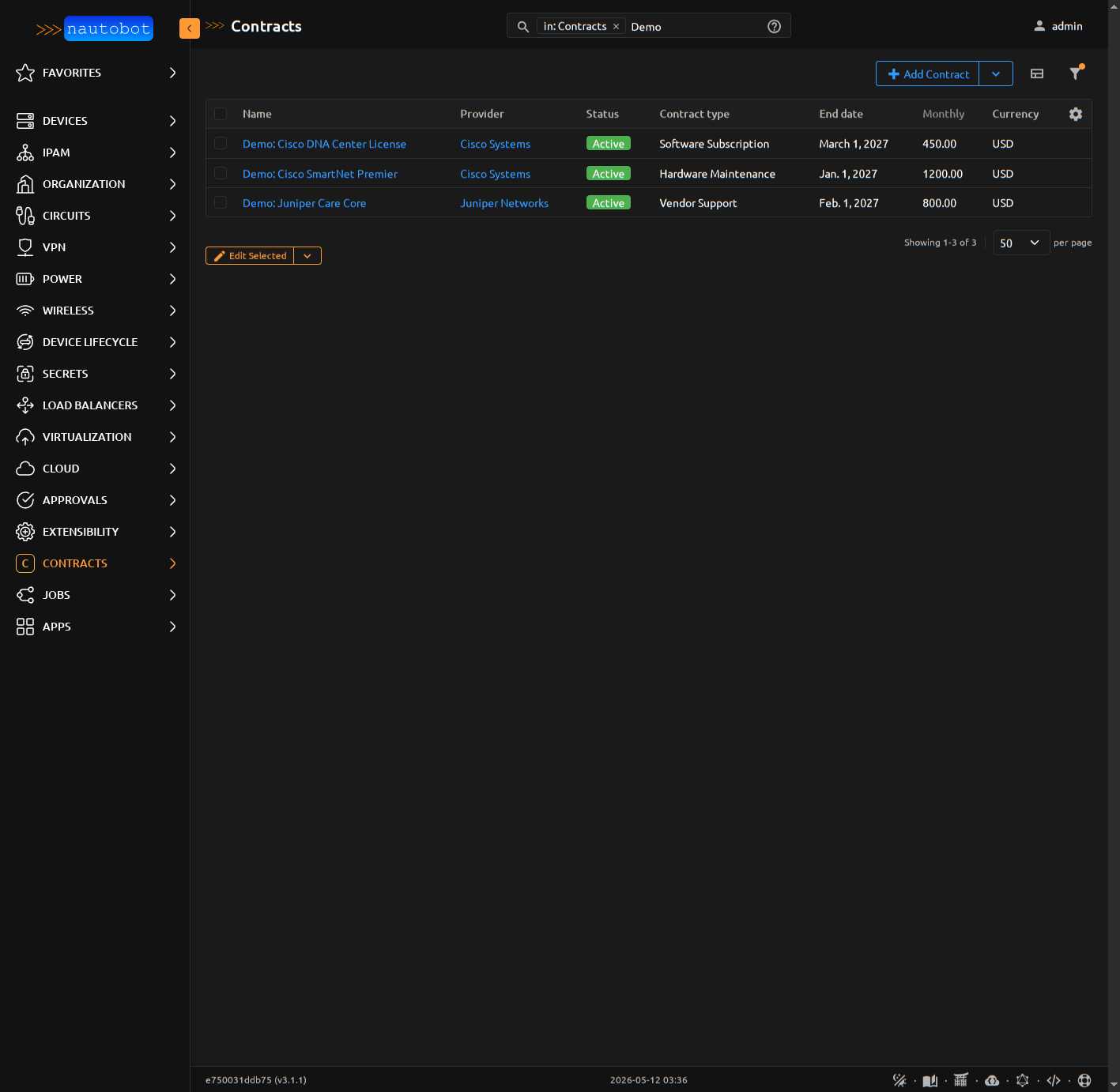
Task: Click the search magnifier icon
Action: tap(523, 27)
